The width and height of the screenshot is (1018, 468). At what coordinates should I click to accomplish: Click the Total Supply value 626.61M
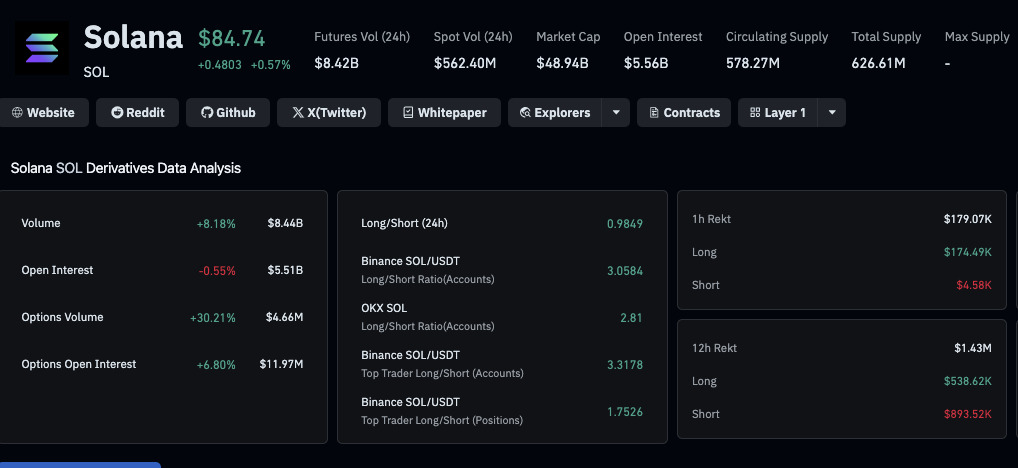click(x=878, y=64)
